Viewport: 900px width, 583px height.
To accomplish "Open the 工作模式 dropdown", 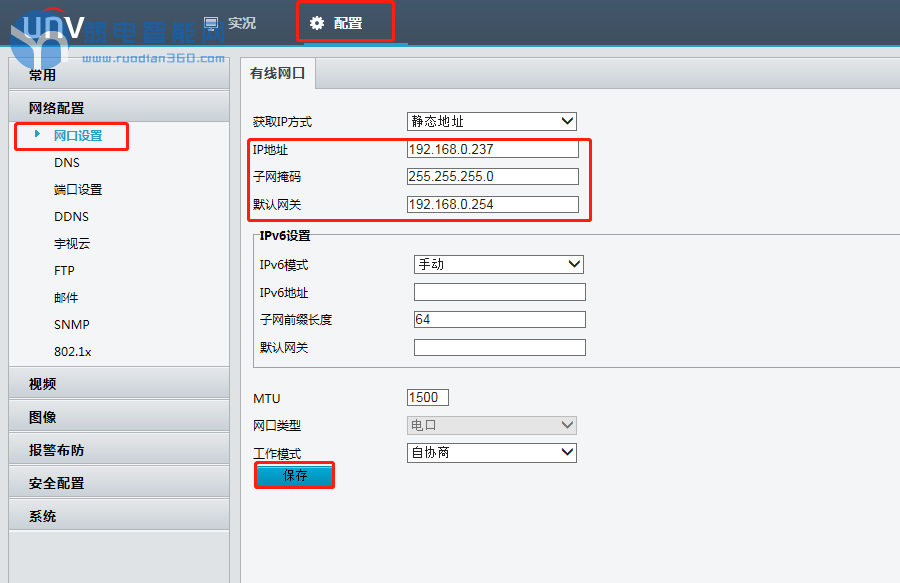I will point(492,452).
